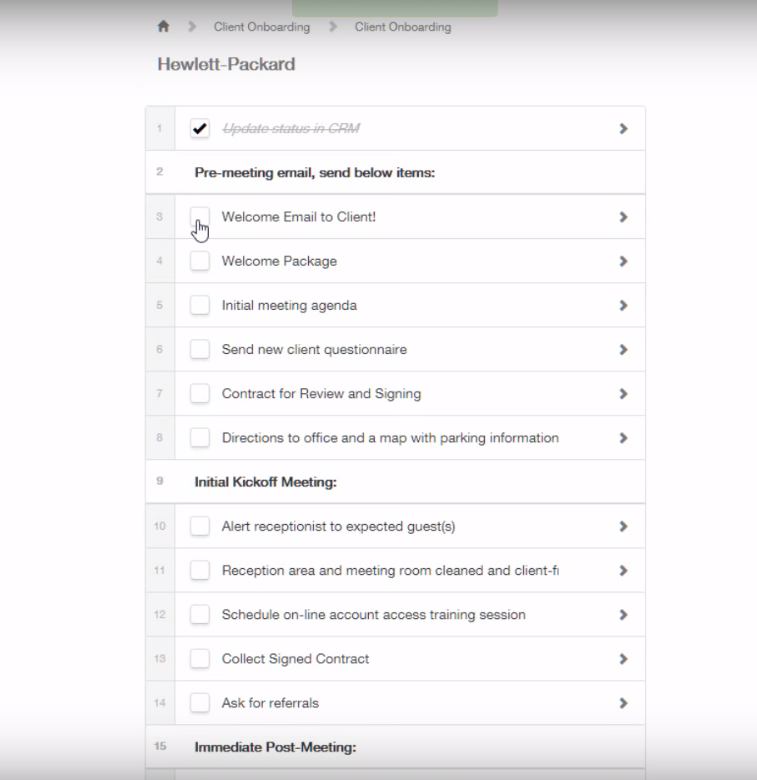
Task: Tick the Collect Signed Contract checkbox
Action: [200, 659]
